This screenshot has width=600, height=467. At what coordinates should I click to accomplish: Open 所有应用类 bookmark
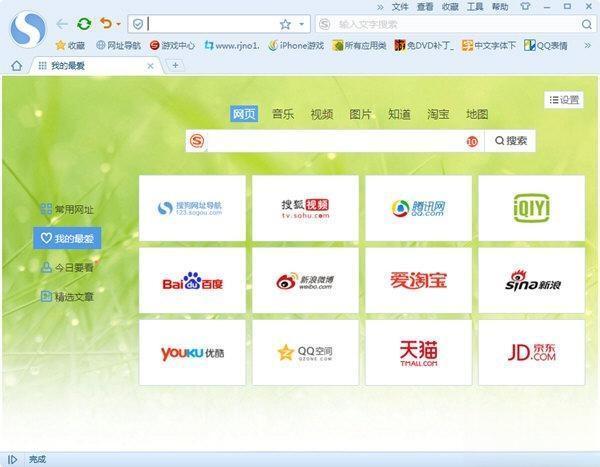[359, 46]
